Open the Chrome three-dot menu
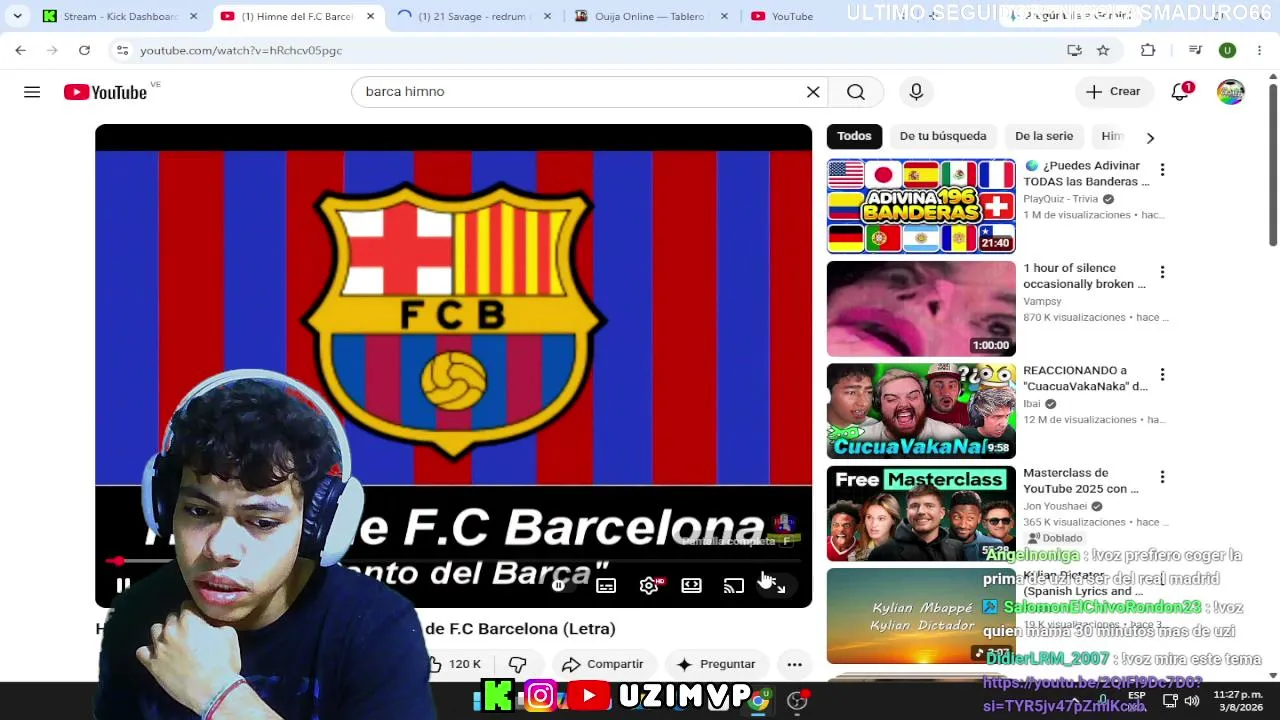The image size is (1280, 720). coord(1259,50)
